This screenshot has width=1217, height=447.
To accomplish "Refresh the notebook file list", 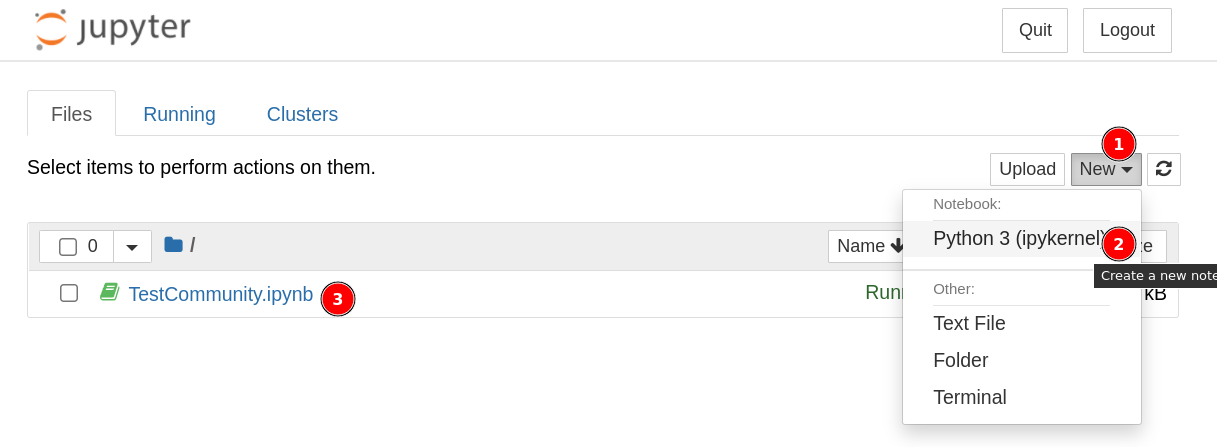I will (x=1163, y=169).
